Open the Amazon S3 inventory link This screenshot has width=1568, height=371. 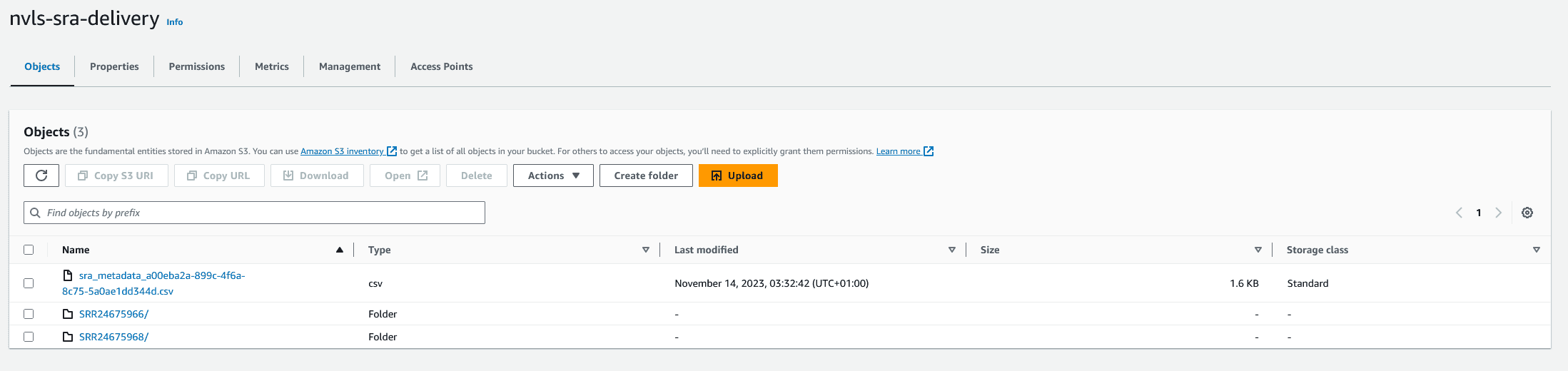(343, 151)
